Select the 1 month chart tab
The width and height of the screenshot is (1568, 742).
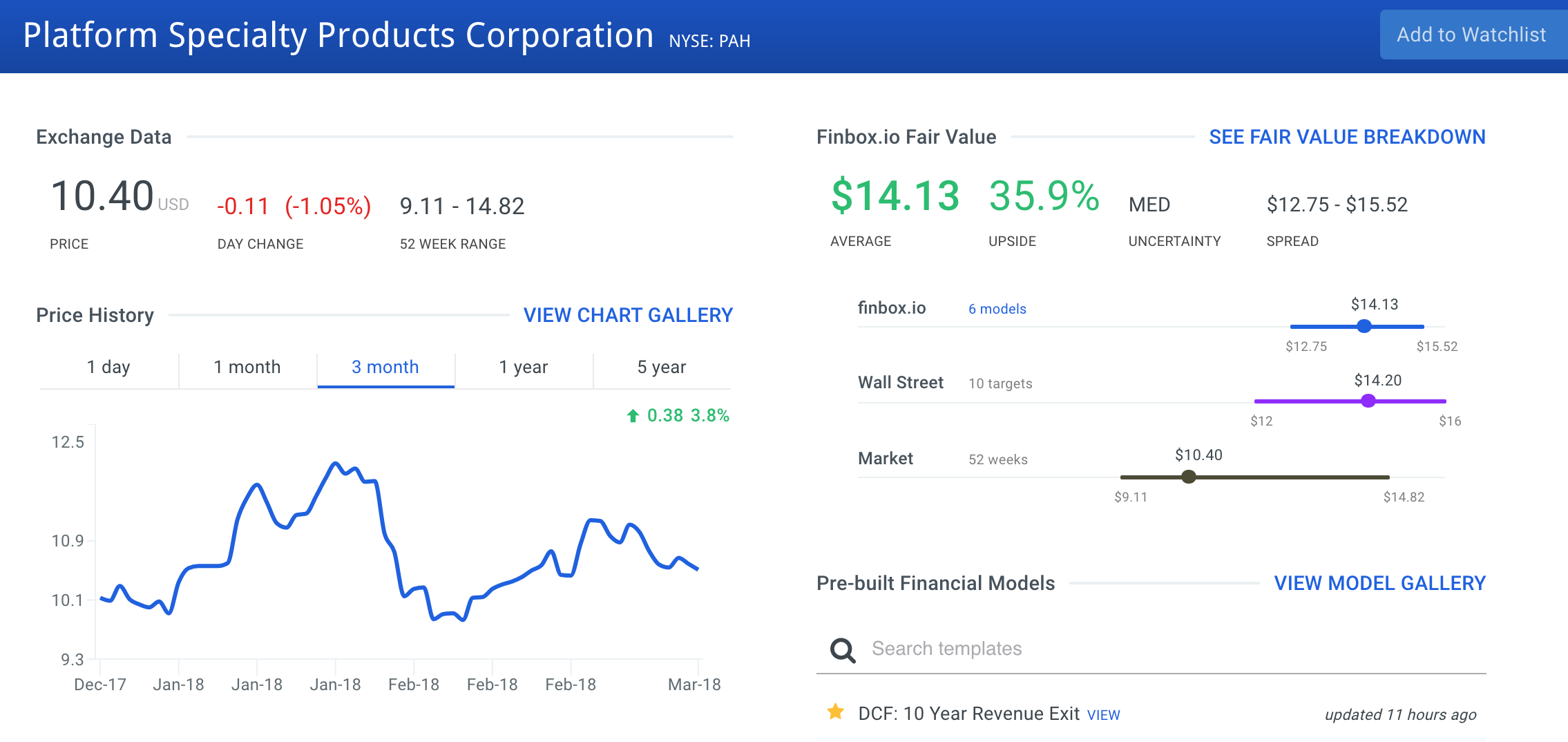coord(247,368)
